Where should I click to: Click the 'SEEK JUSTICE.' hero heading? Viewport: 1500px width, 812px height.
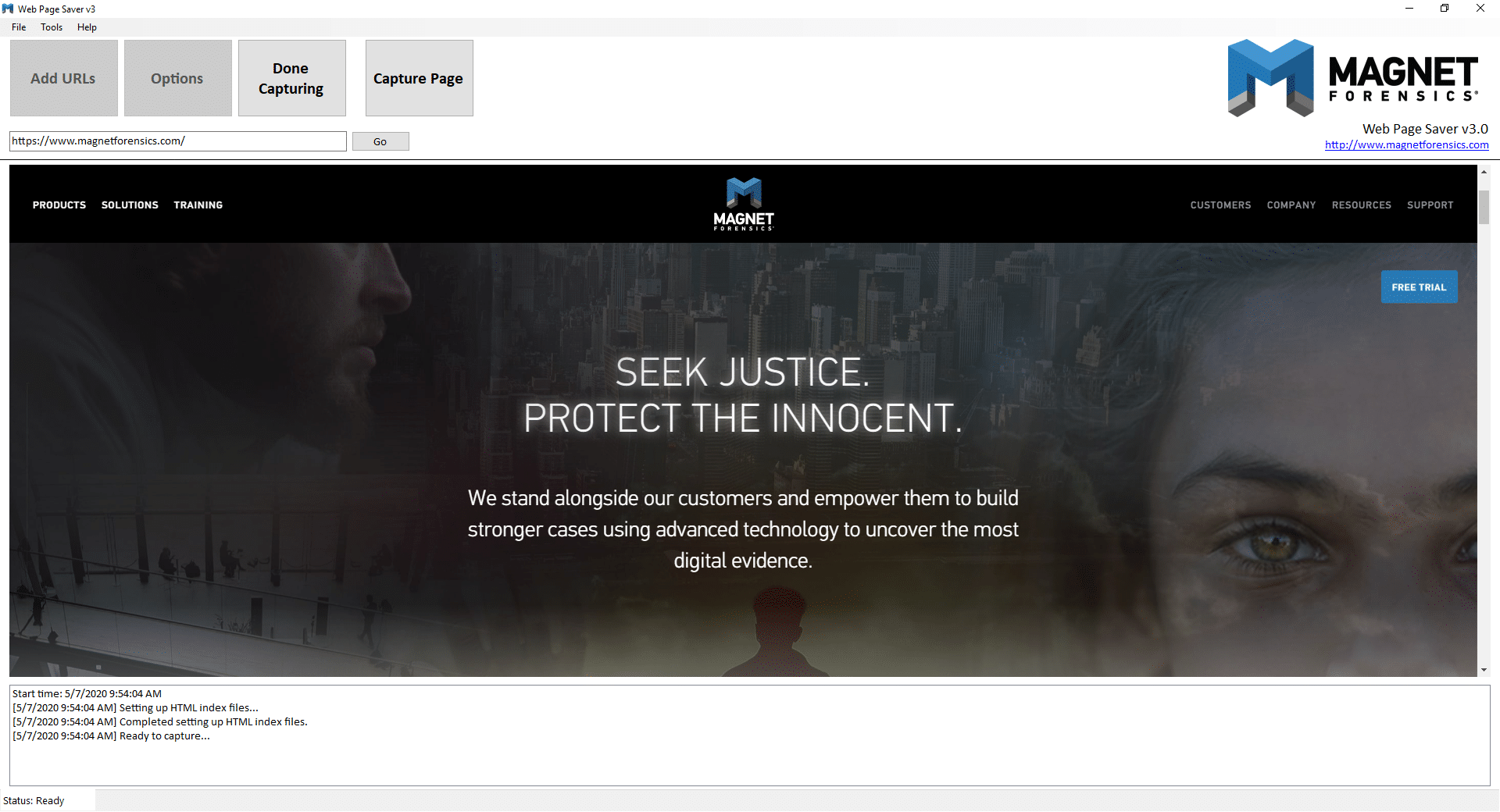[x=742, y=372]
